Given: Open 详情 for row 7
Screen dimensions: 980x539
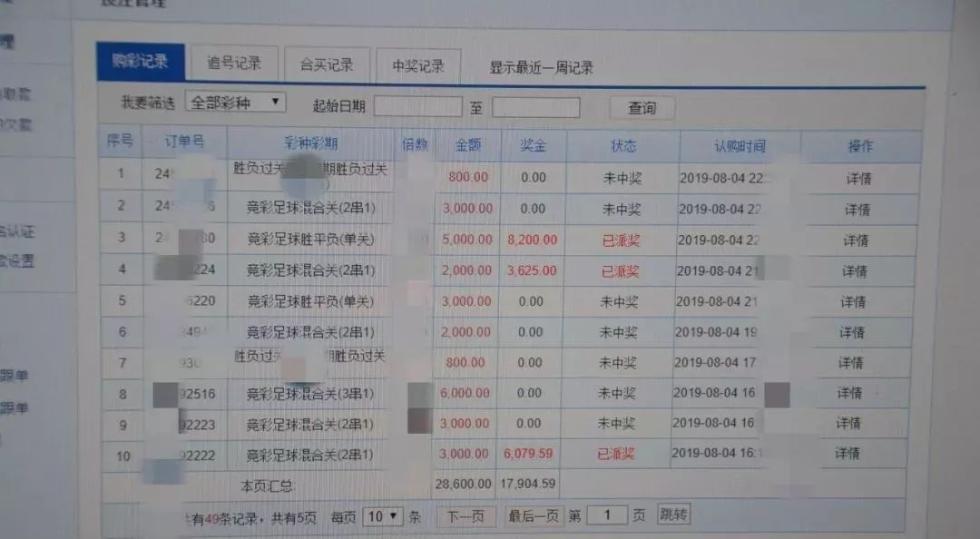Looking at the screenshot, I should point(851,363).
